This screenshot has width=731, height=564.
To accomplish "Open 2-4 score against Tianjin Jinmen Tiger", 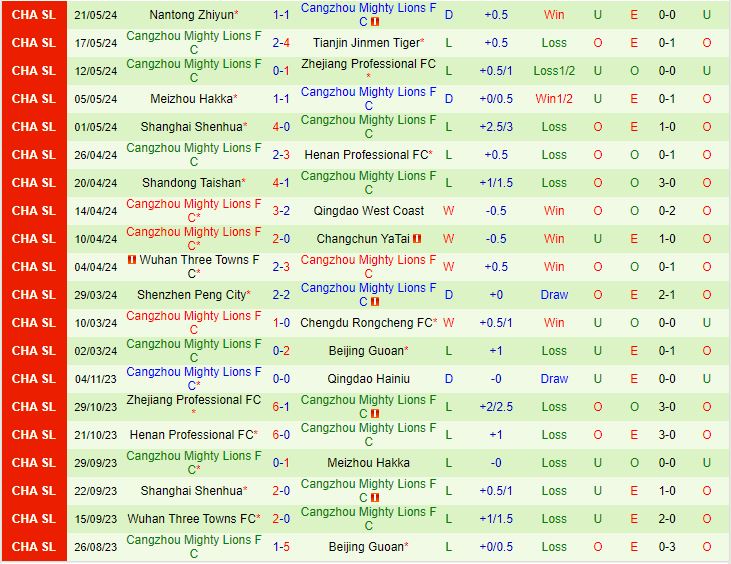I will coord(281,43).
